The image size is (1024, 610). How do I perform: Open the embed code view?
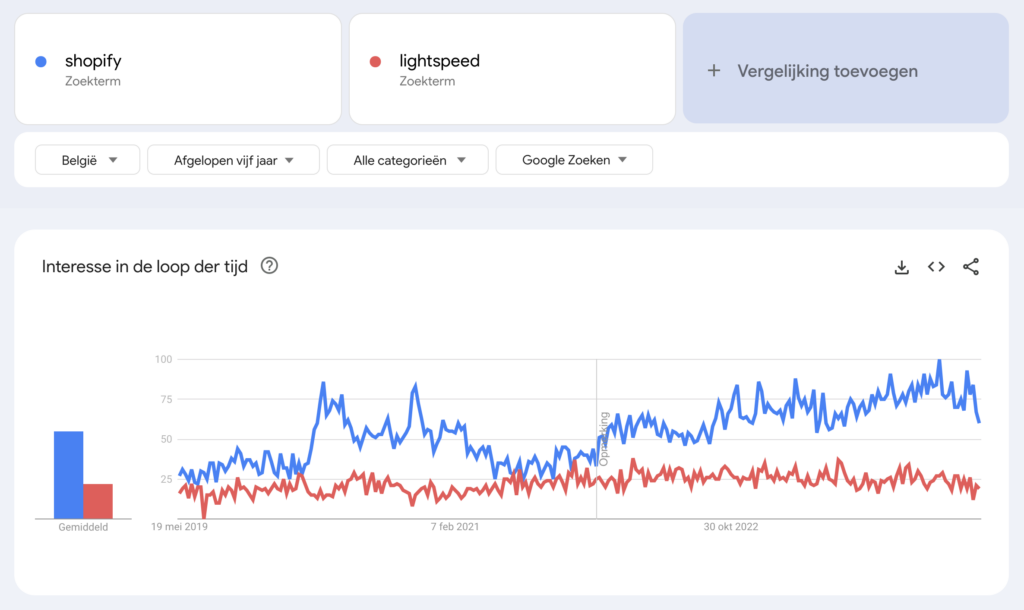936,267
